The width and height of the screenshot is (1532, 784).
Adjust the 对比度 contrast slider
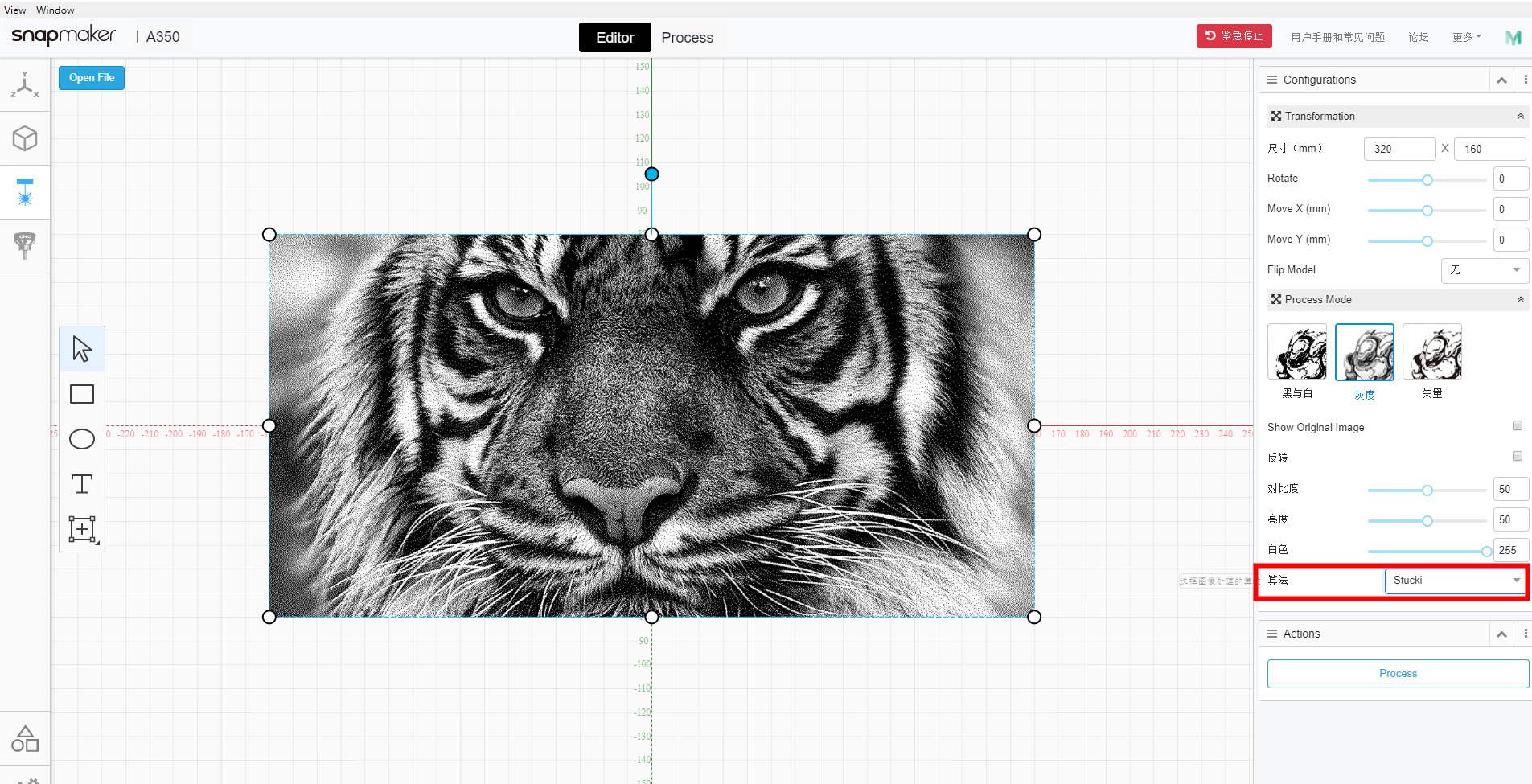coord(1427,491)
